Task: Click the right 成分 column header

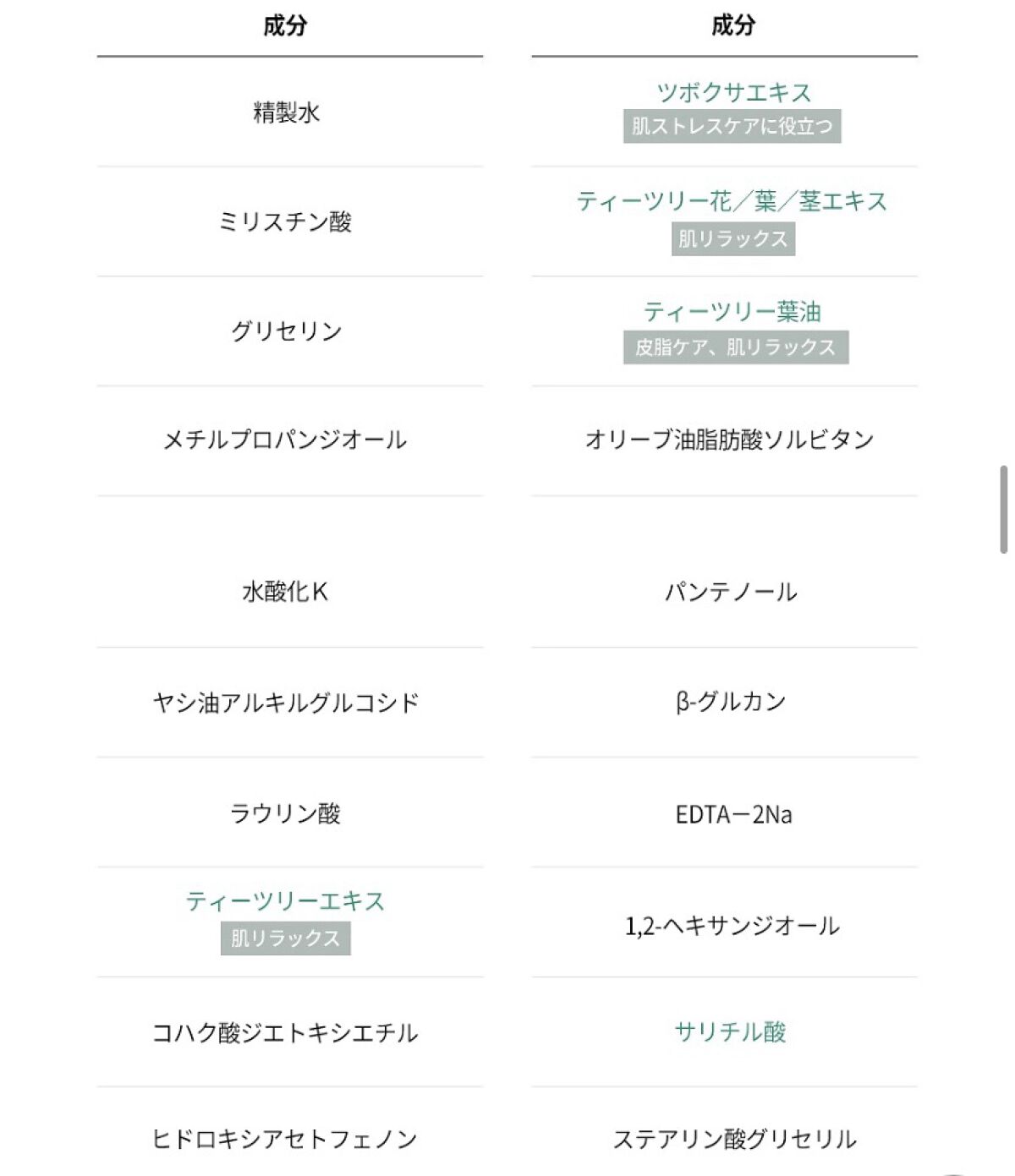Action: 732,26
